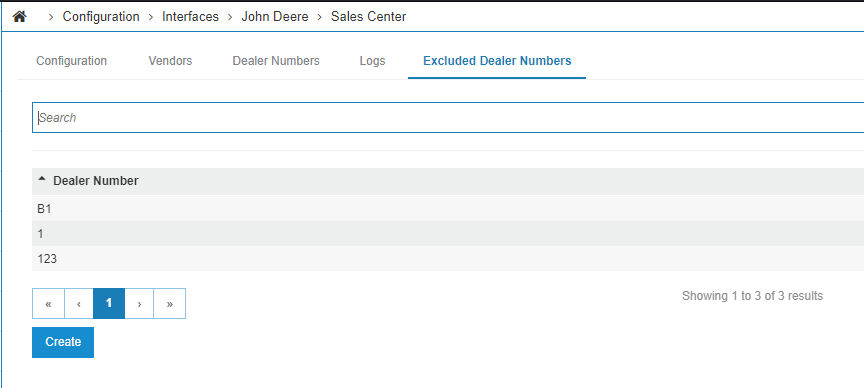The height and width of the screenshot is (388, 864).
Task: Switch to the Vendors tab
Action: (170, 61)
